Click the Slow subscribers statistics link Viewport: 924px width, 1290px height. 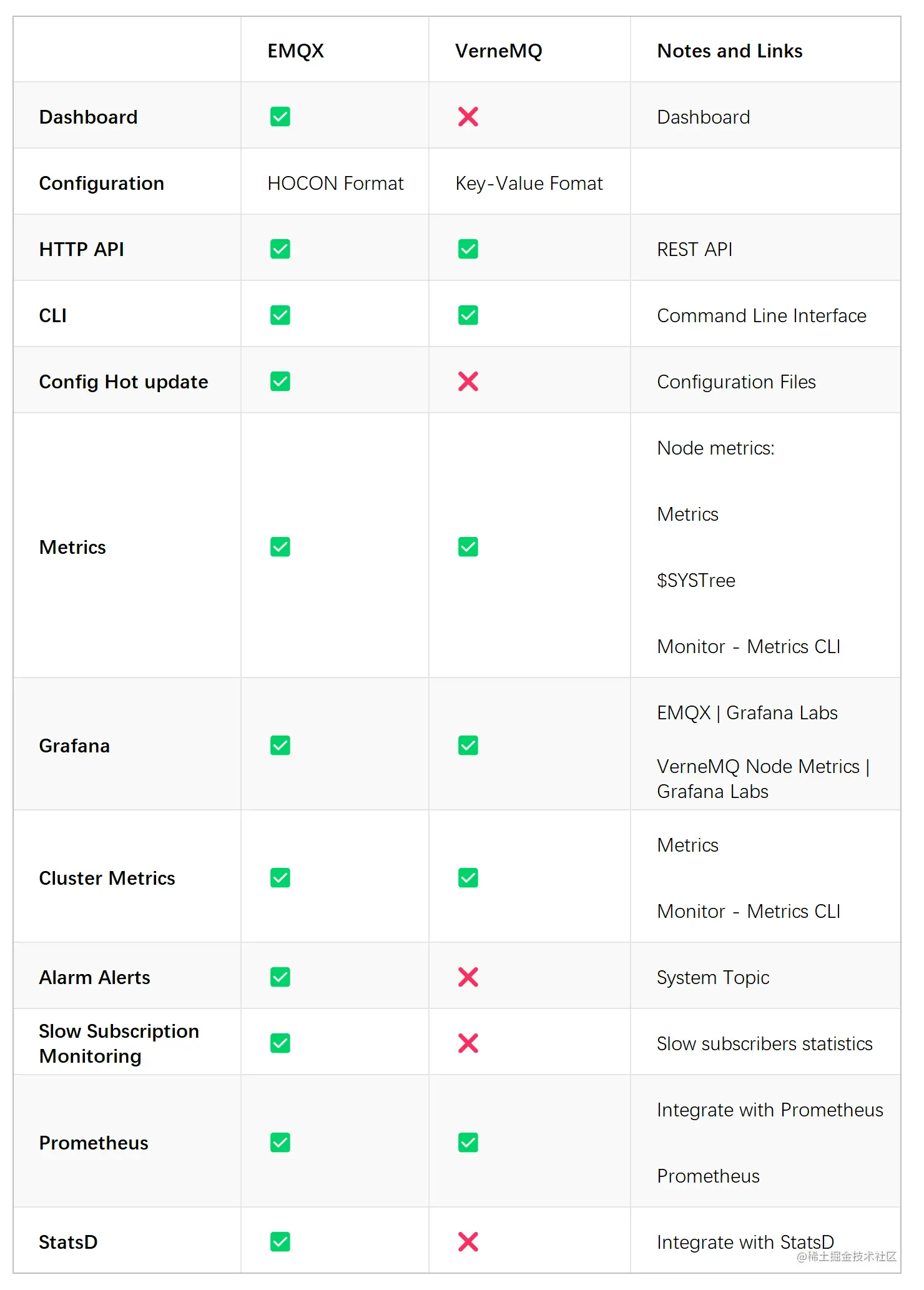point(764,1044)
